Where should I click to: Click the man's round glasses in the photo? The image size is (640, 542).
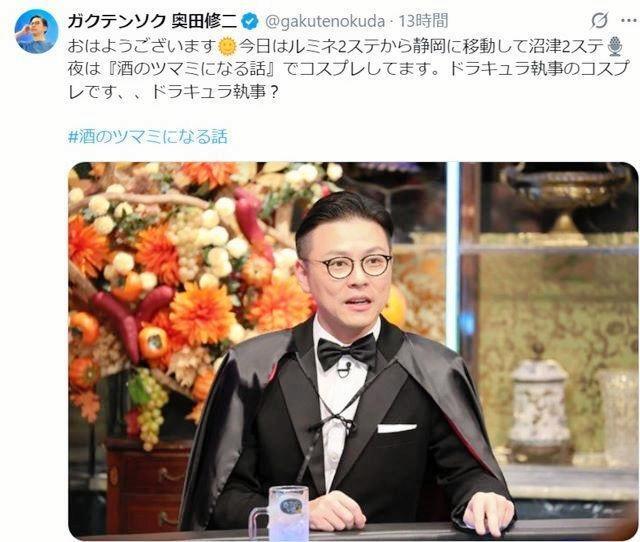point(353,265)
